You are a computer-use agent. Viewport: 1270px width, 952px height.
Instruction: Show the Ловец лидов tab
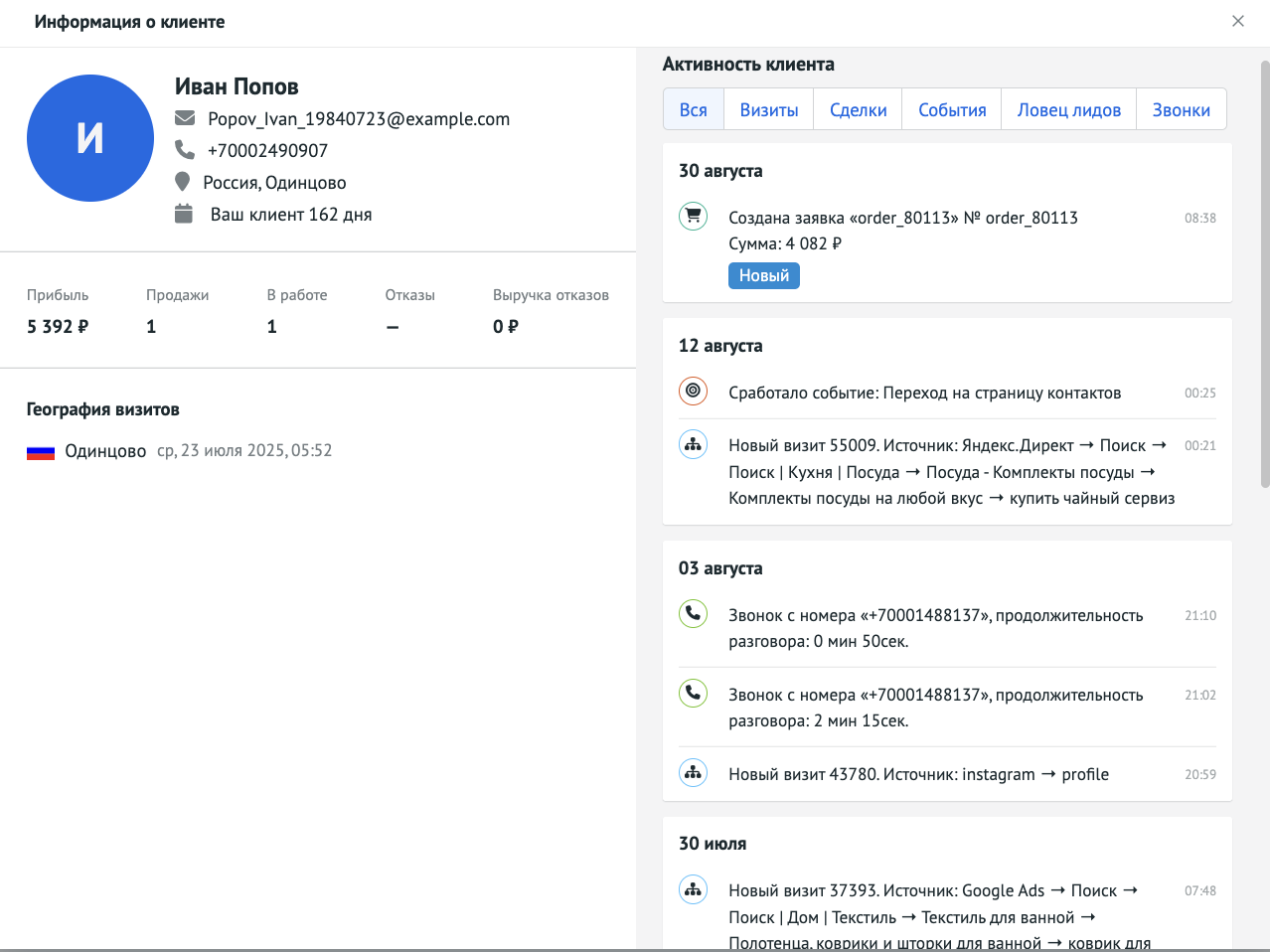point(1068,109)
